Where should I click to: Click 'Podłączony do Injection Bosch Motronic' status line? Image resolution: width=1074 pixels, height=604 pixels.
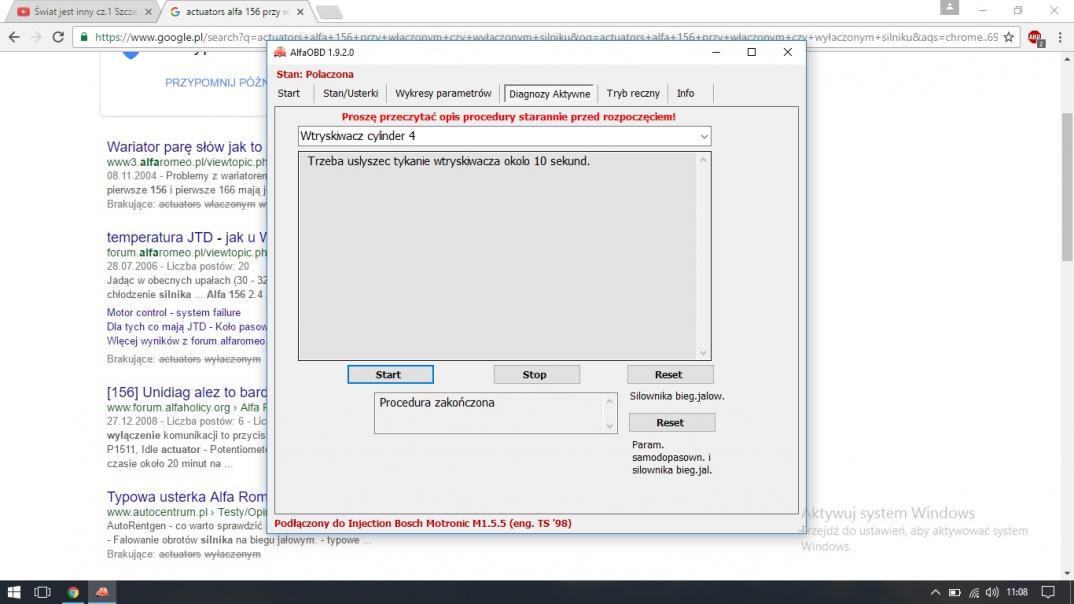pyautogui.click(x=423, y=523)
